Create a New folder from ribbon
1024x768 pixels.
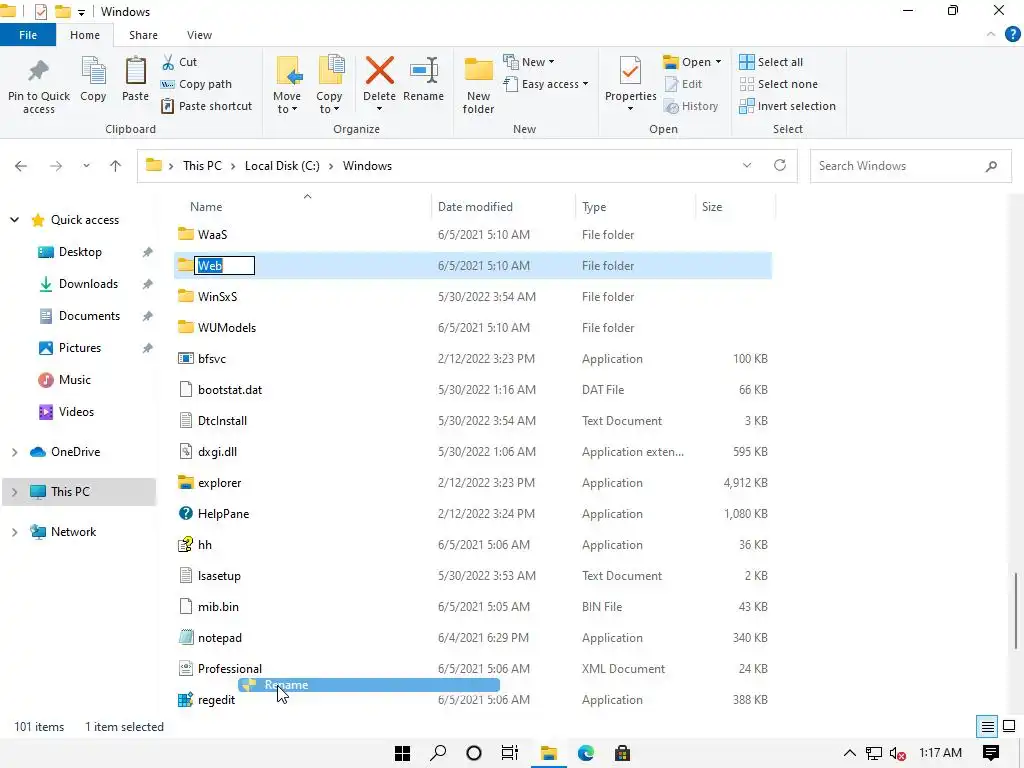(x=478, y=85)
